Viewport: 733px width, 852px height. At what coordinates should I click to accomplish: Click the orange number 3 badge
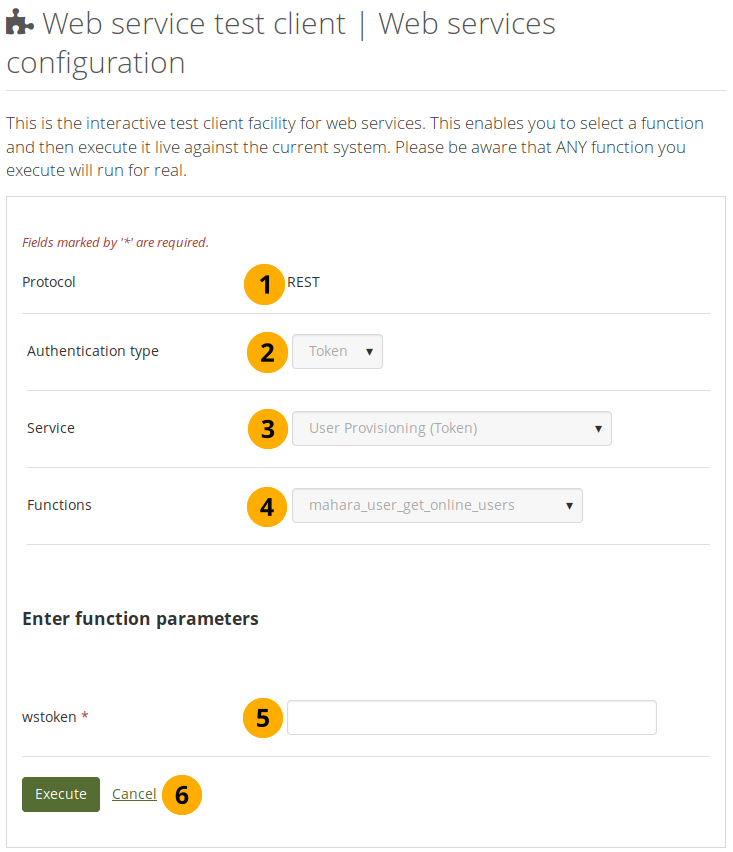267,429
